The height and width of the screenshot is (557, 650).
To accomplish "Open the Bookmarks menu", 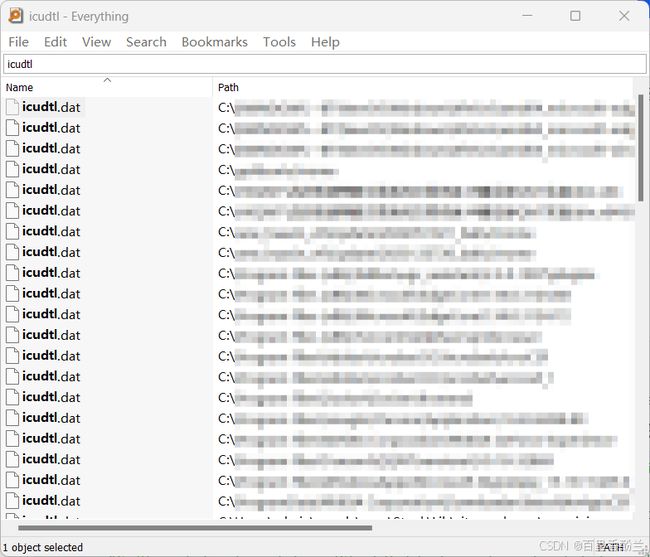I will pyautogui.click(x=214, y=42).
